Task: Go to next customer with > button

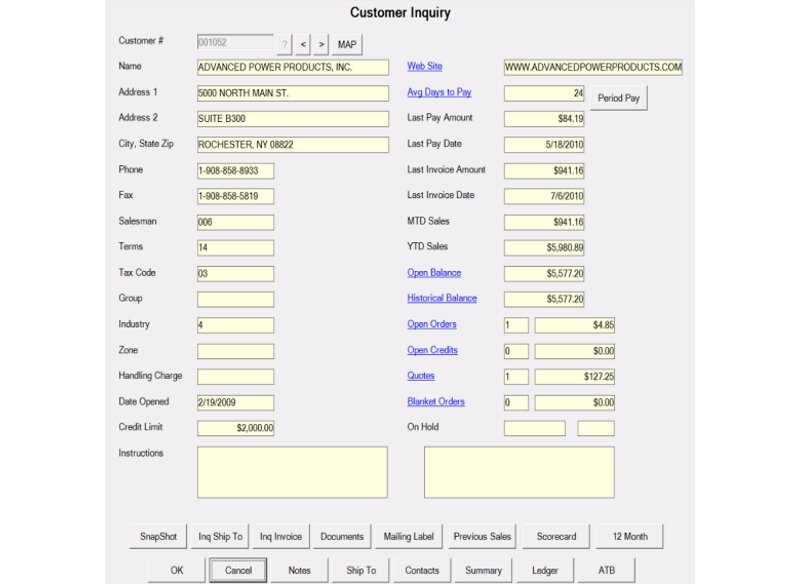Action: [321, 44]
